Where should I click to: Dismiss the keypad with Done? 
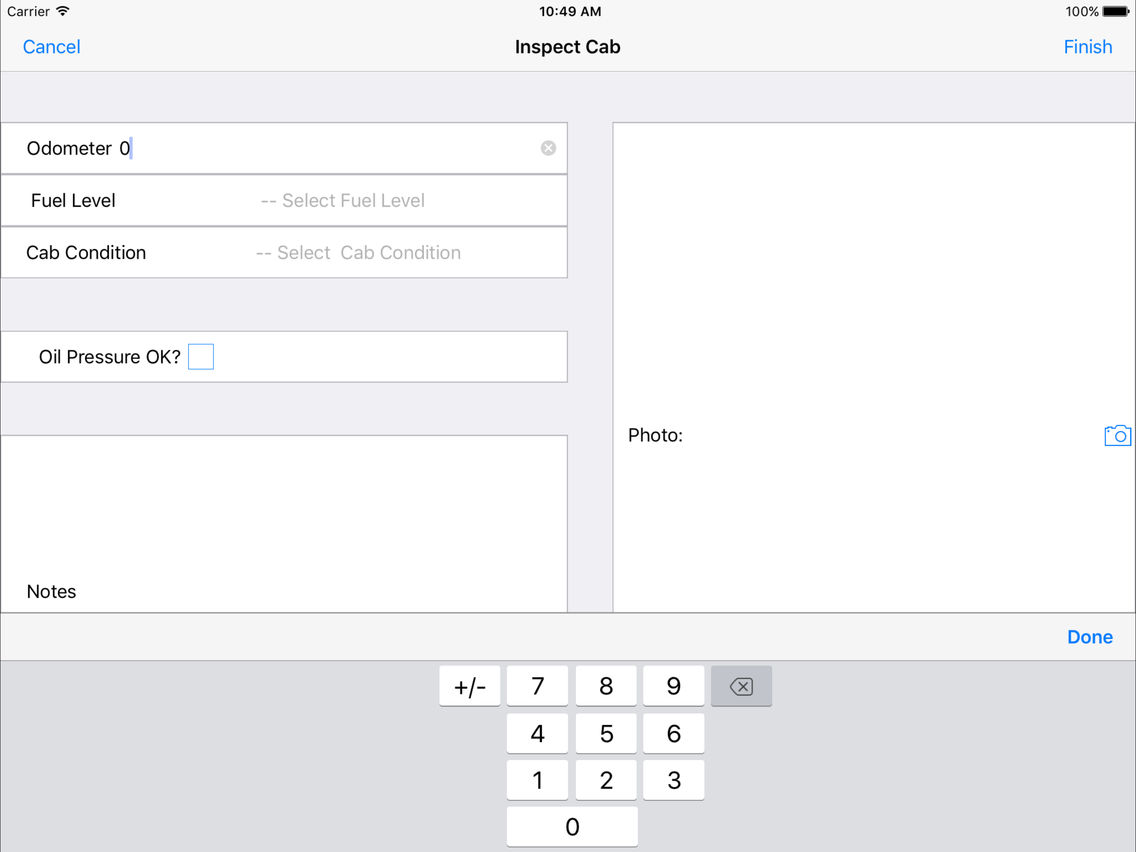[1089, 636]
